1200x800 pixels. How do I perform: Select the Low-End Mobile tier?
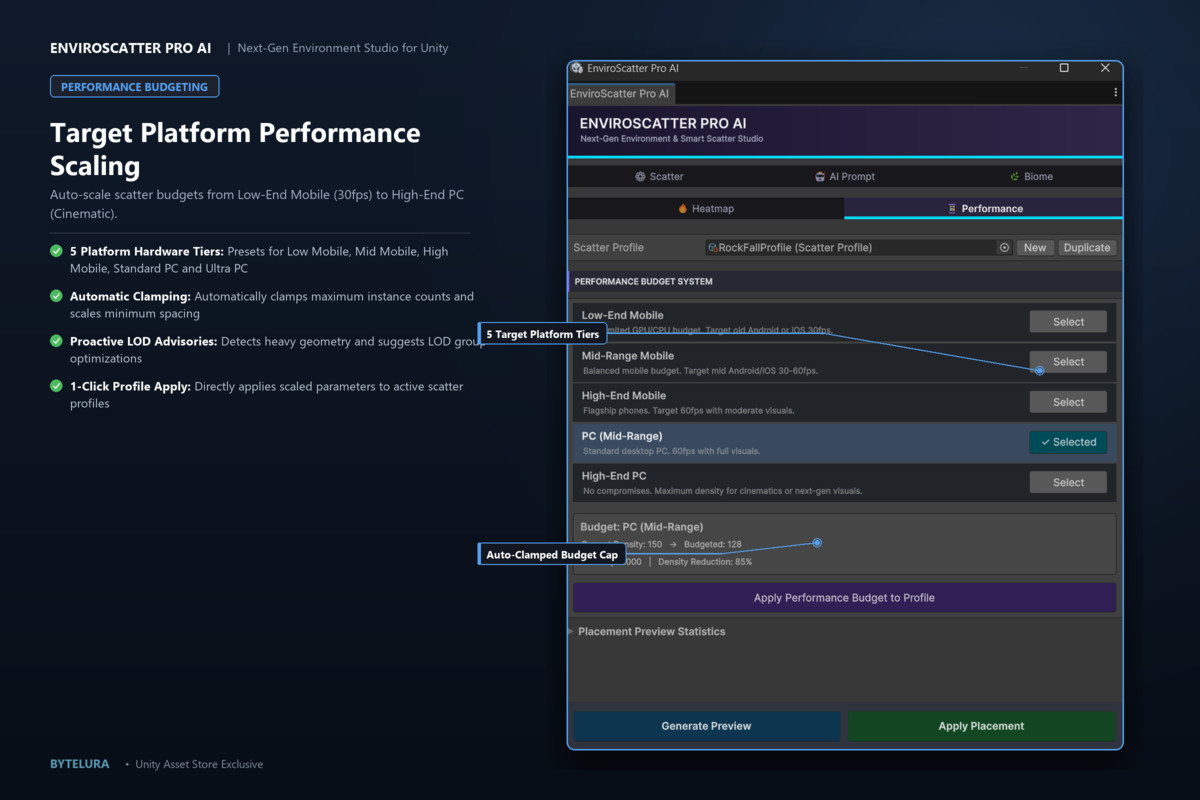click(x=1068, y=321)
